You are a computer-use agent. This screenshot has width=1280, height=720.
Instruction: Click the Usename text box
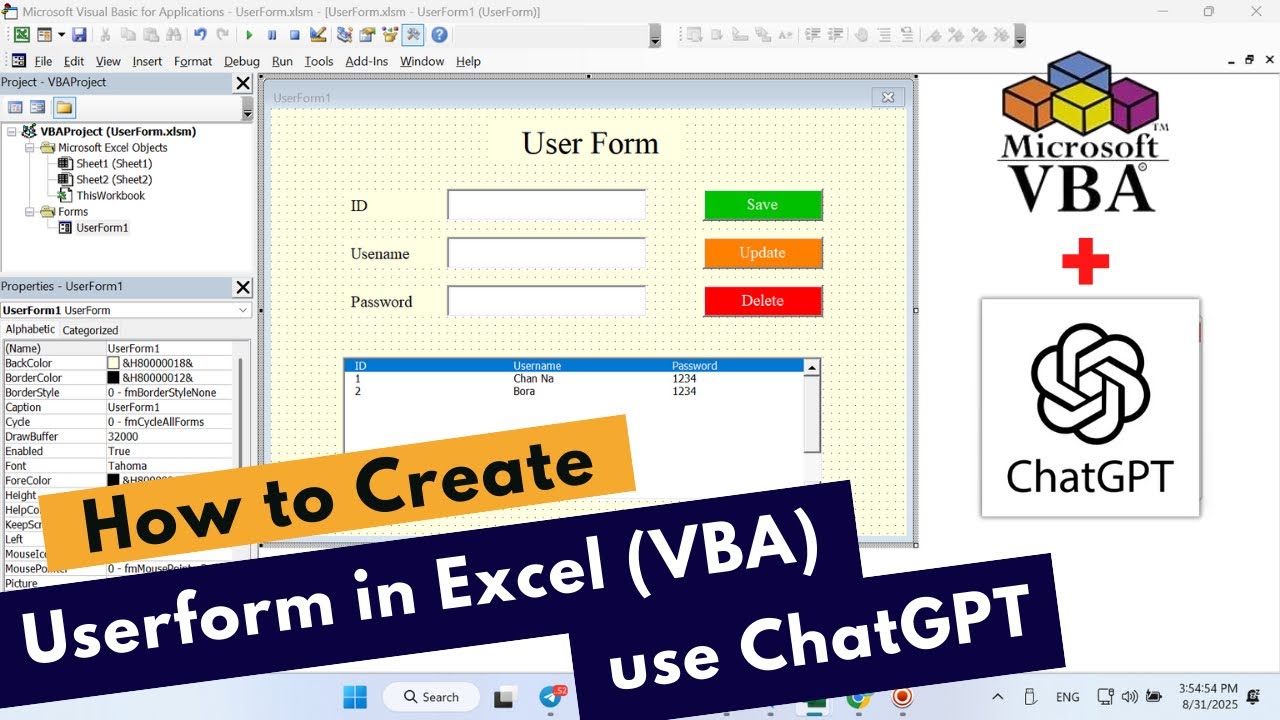[x=546, y=253]
